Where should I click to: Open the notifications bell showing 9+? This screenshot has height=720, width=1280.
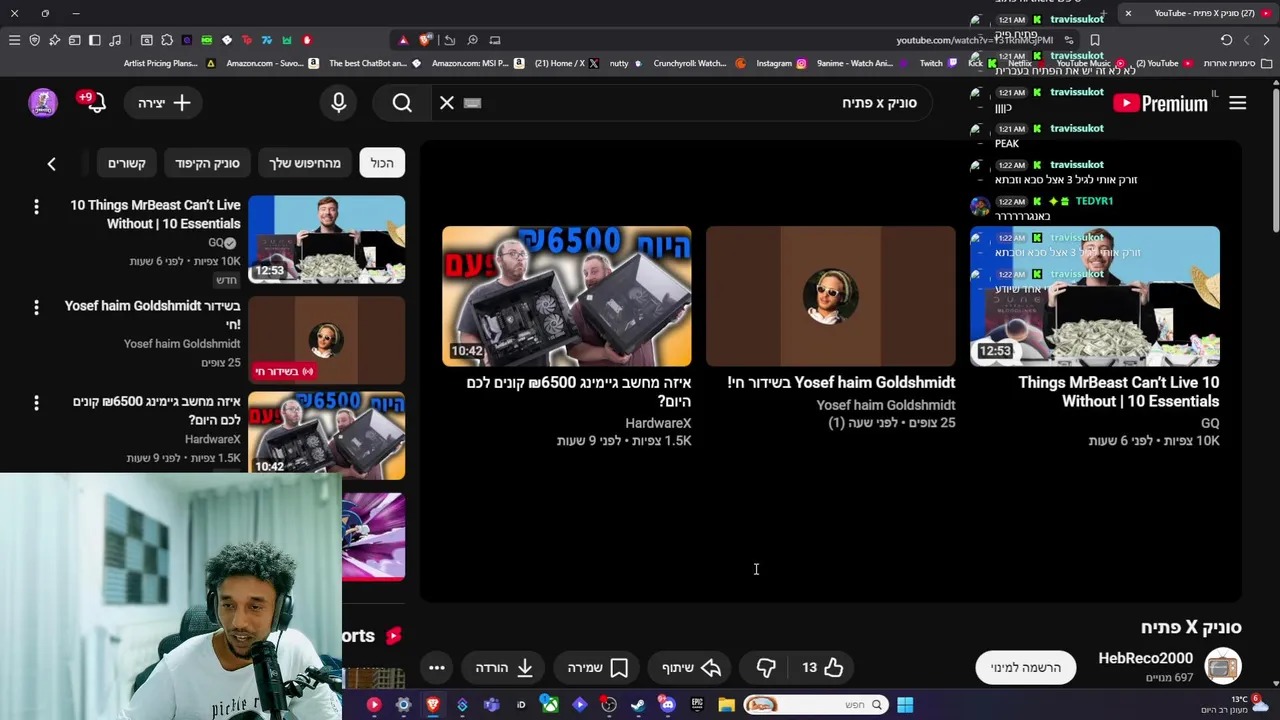pyautogui.click(x=94, y=102)
